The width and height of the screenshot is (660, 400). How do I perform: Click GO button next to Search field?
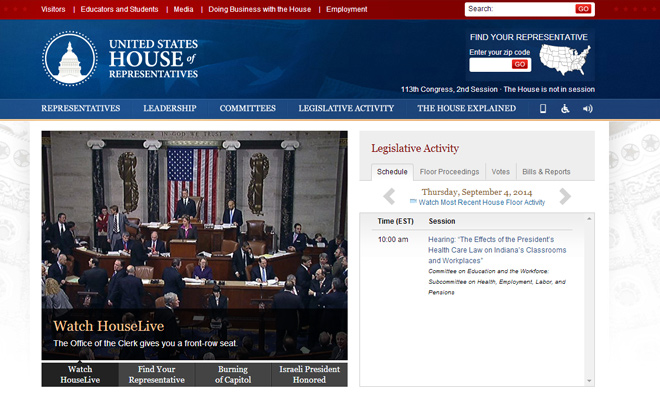click(x=583, y=9)
